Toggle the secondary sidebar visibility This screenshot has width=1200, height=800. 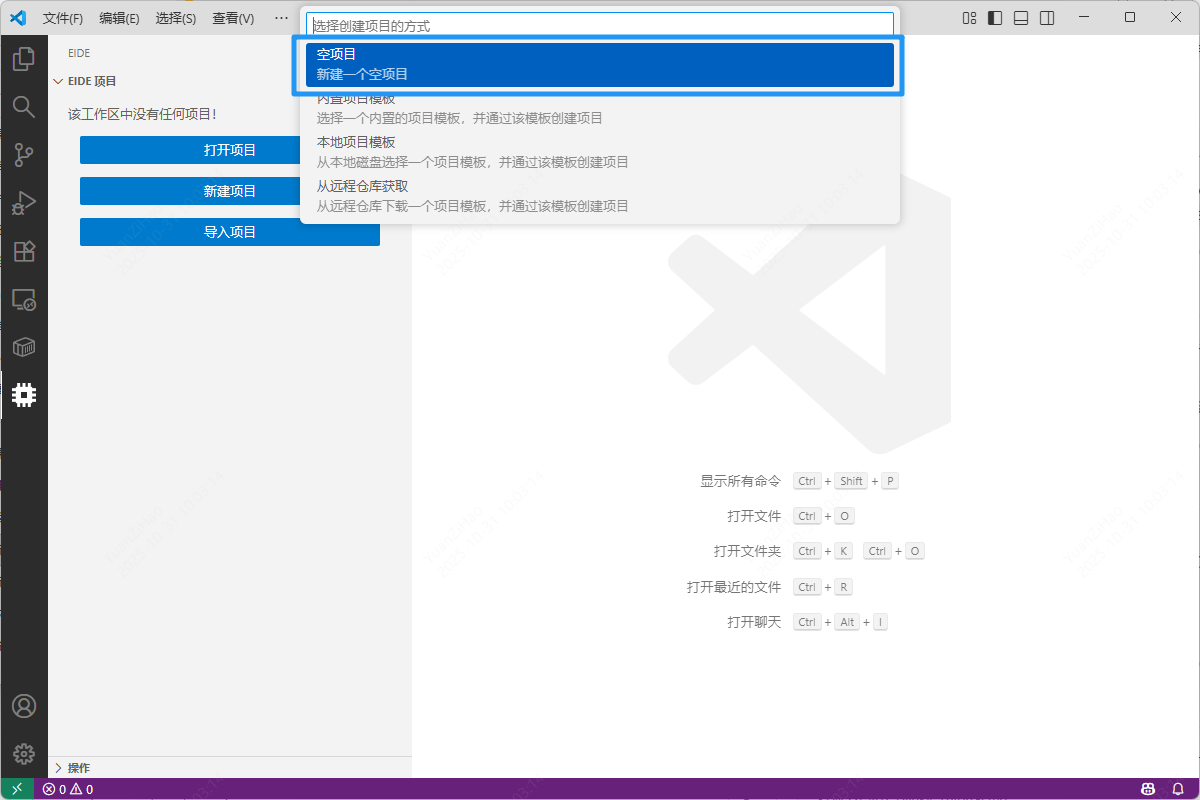click(x=1046, y=17)
